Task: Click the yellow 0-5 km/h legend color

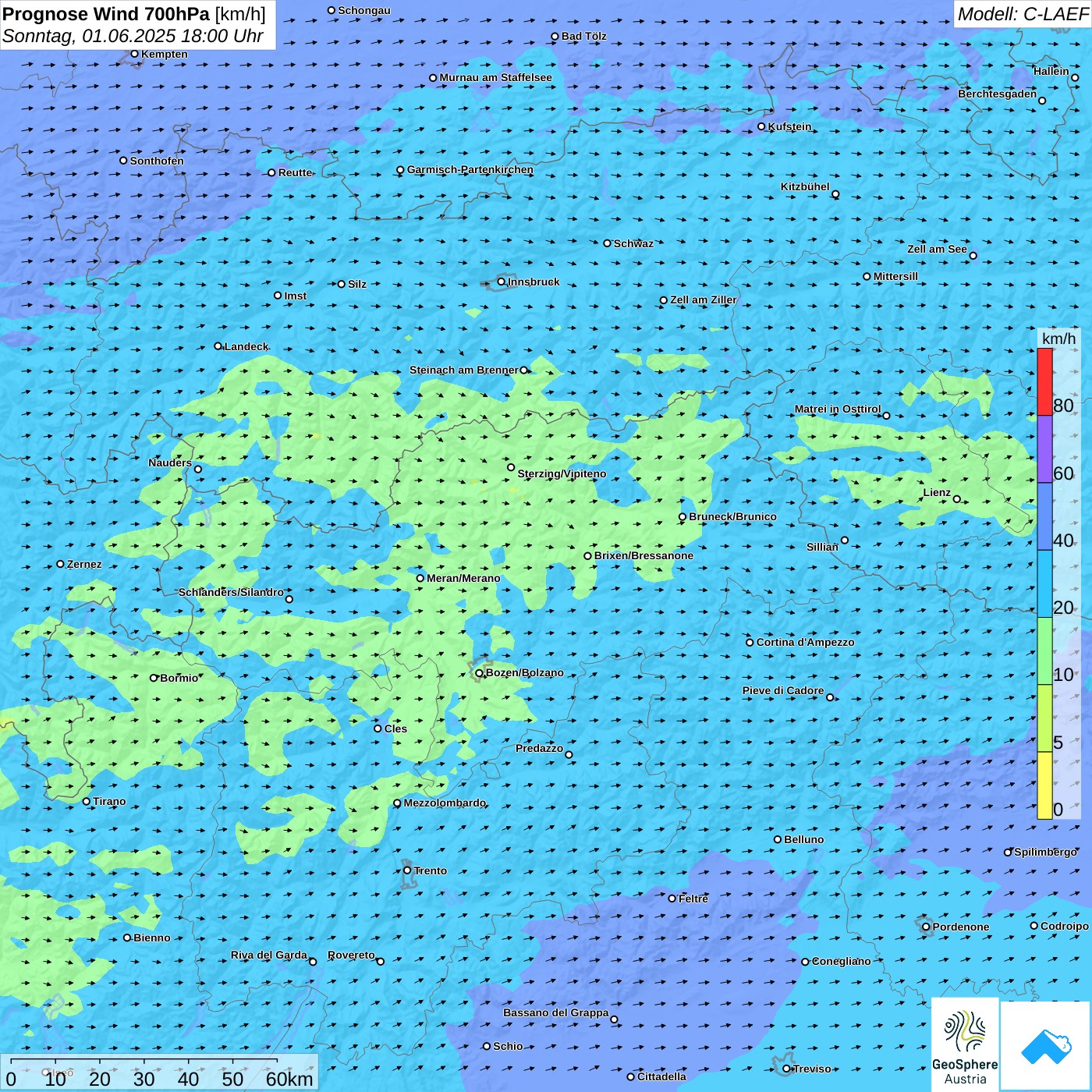Action: tap(1044, 785)
